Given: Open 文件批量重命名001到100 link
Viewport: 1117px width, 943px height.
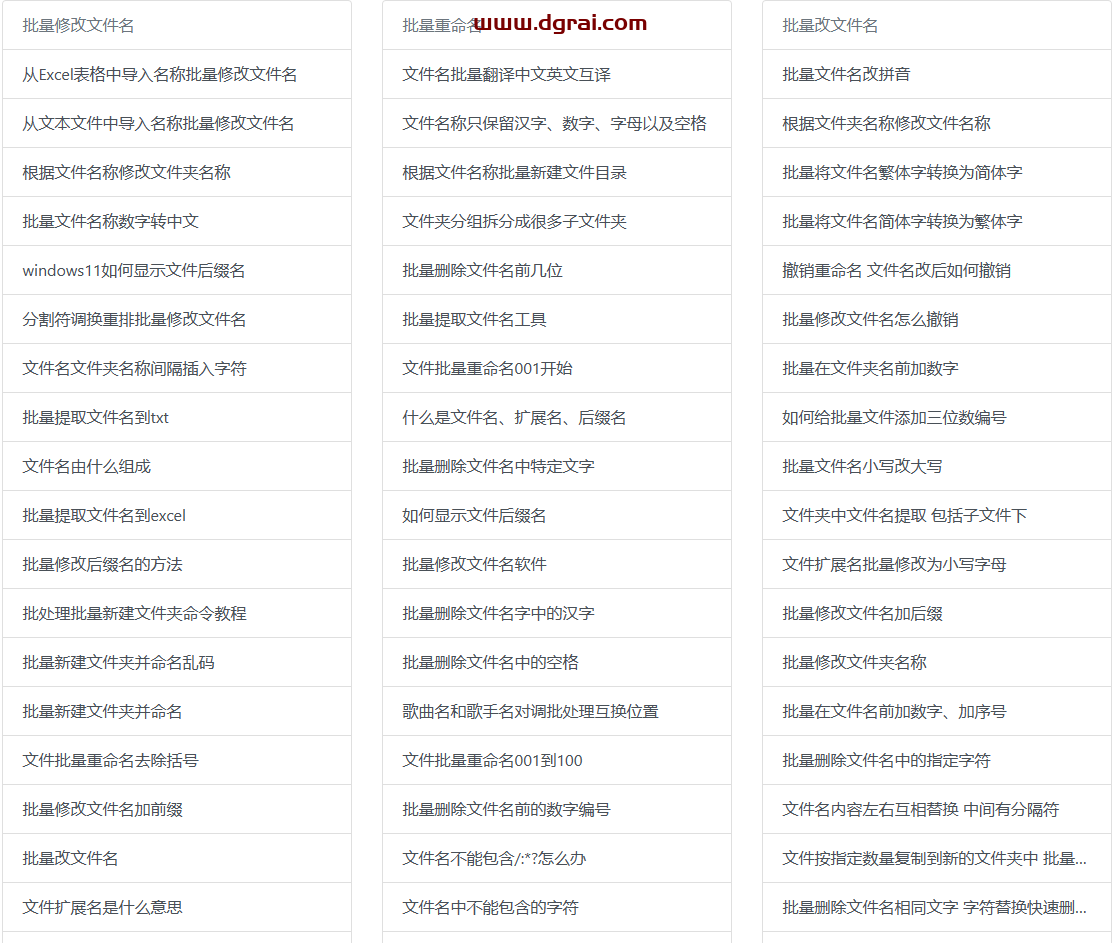Looking at the screenshot, I should click(492, 761).
